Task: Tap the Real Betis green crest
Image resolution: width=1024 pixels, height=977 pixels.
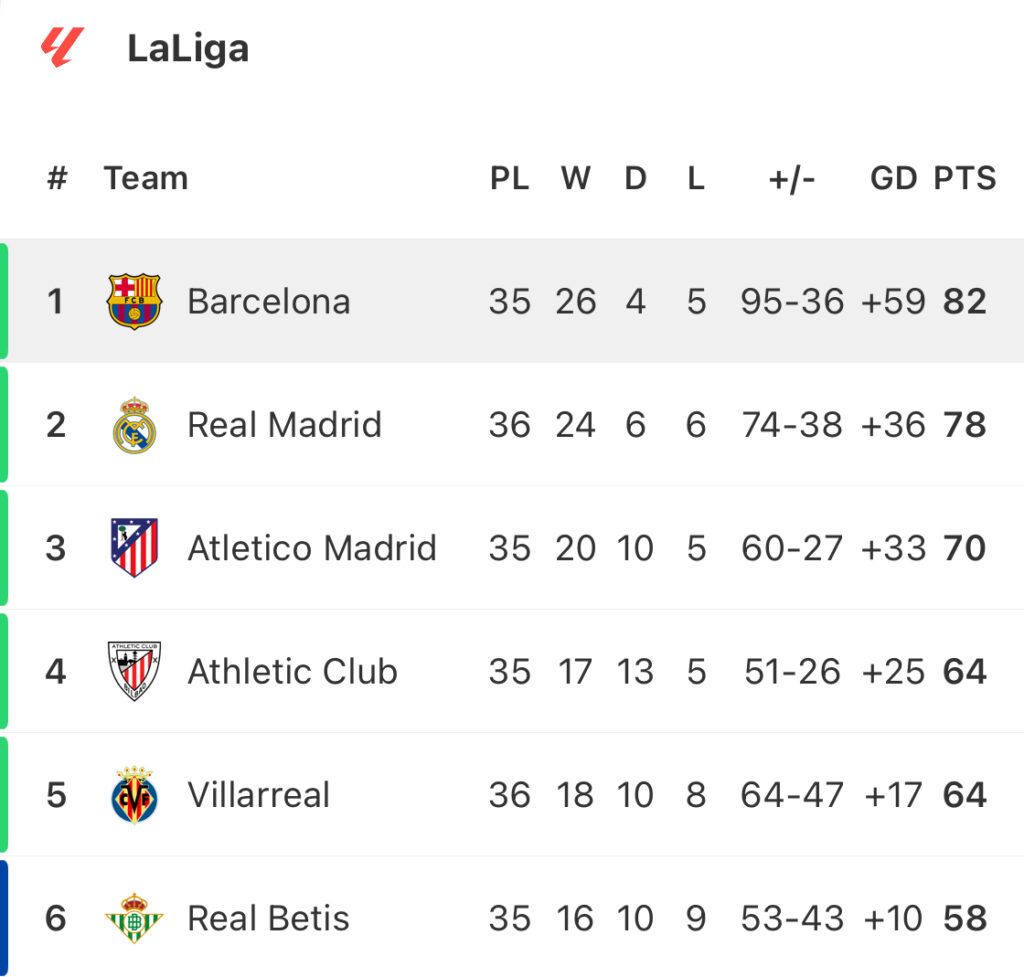Action: point(134,918)
